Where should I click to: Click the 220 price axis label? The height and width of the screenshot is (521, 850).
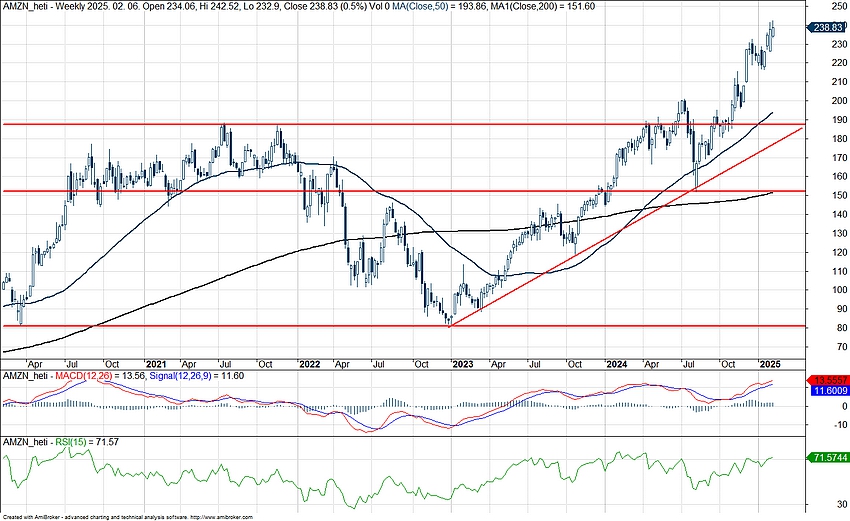coord(840,63)
